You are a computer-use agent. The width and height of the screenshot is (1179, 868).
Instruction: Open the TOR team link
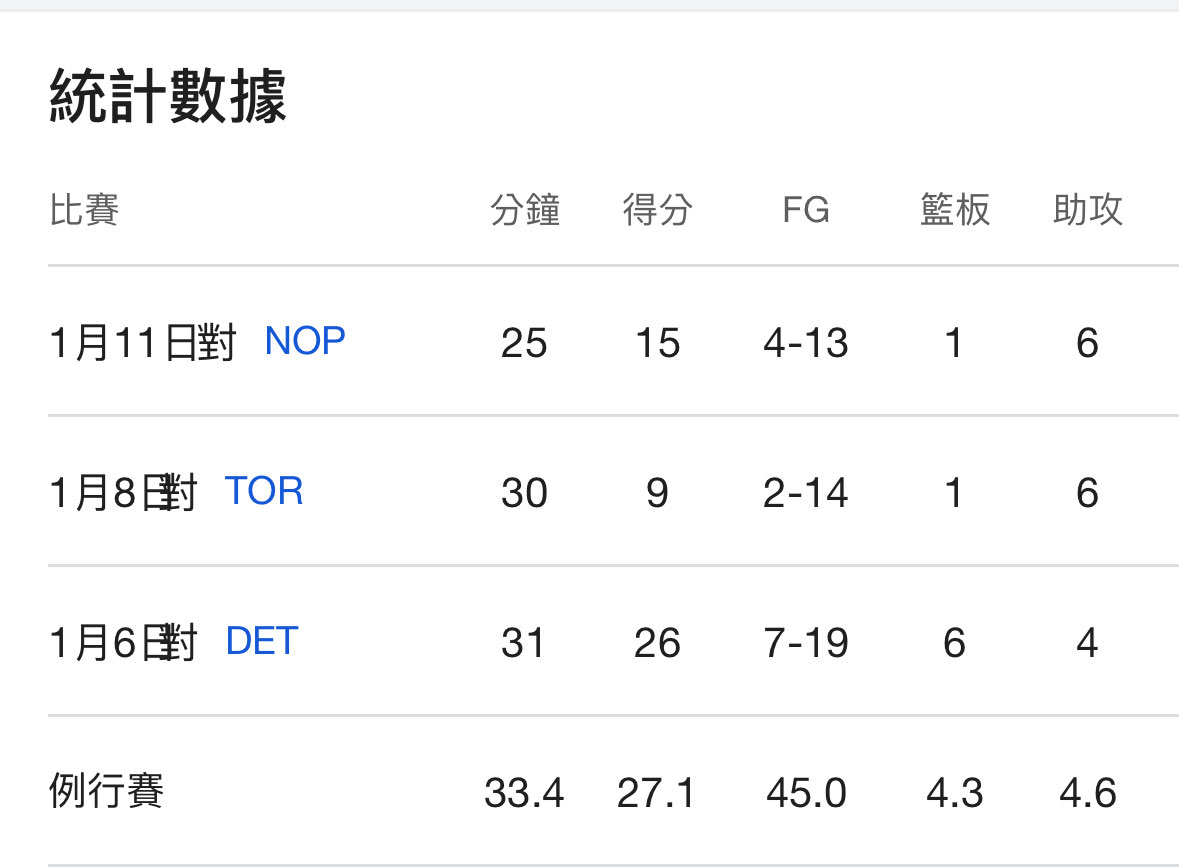(x=264, y=492)
